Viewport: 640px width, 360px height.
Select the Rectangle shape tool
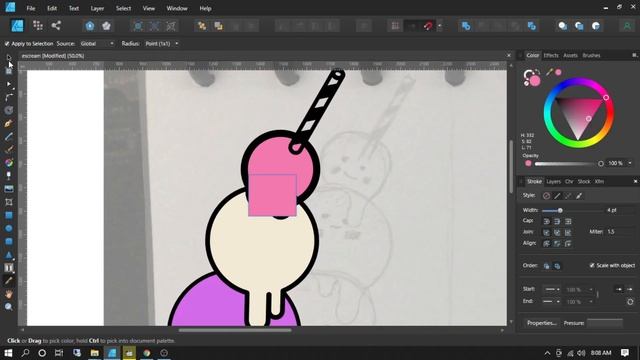[9, 215]
